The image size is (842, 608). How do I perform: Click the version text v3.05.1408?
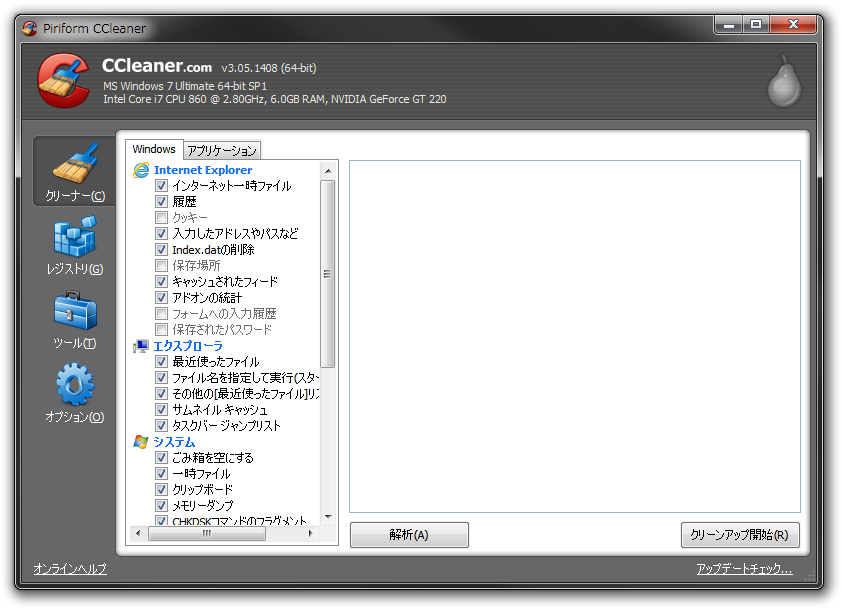tap(268, 68)
